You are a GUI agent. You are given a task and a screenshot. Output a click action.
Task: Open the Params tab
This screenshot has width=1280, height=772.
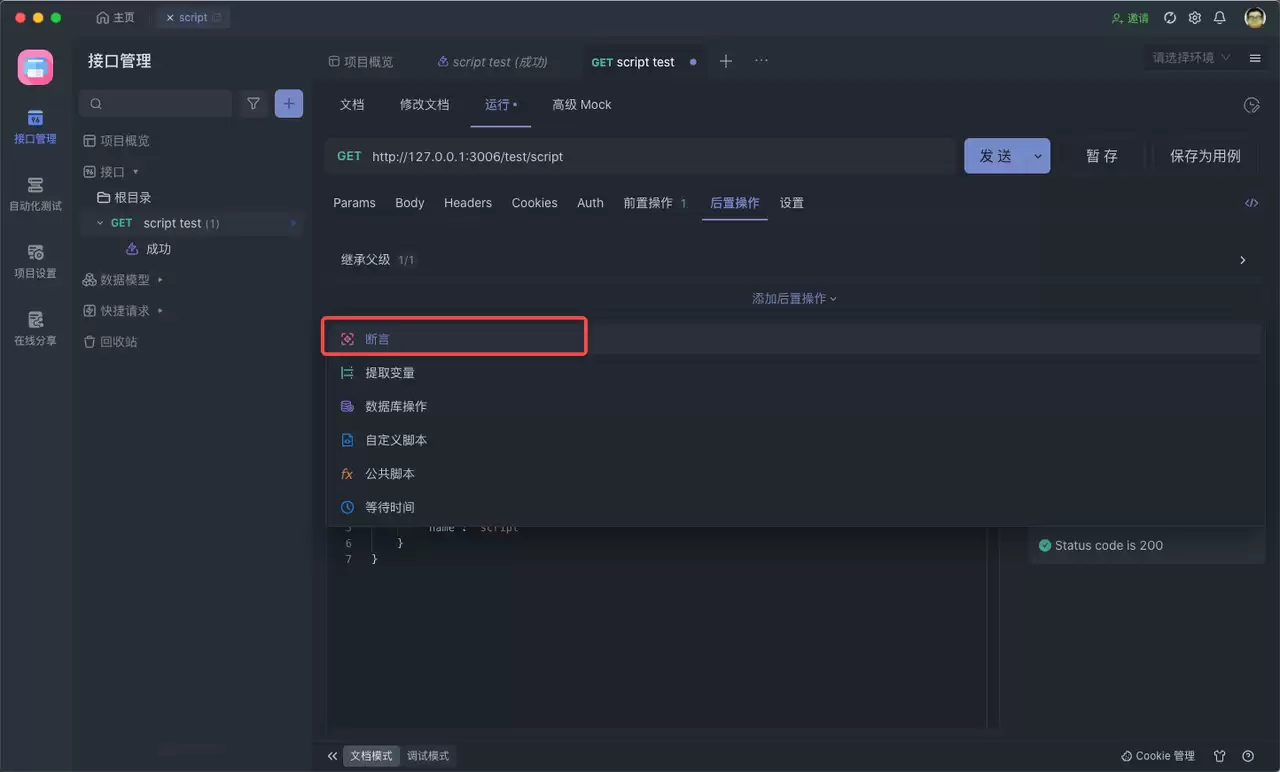coord(354,203)
